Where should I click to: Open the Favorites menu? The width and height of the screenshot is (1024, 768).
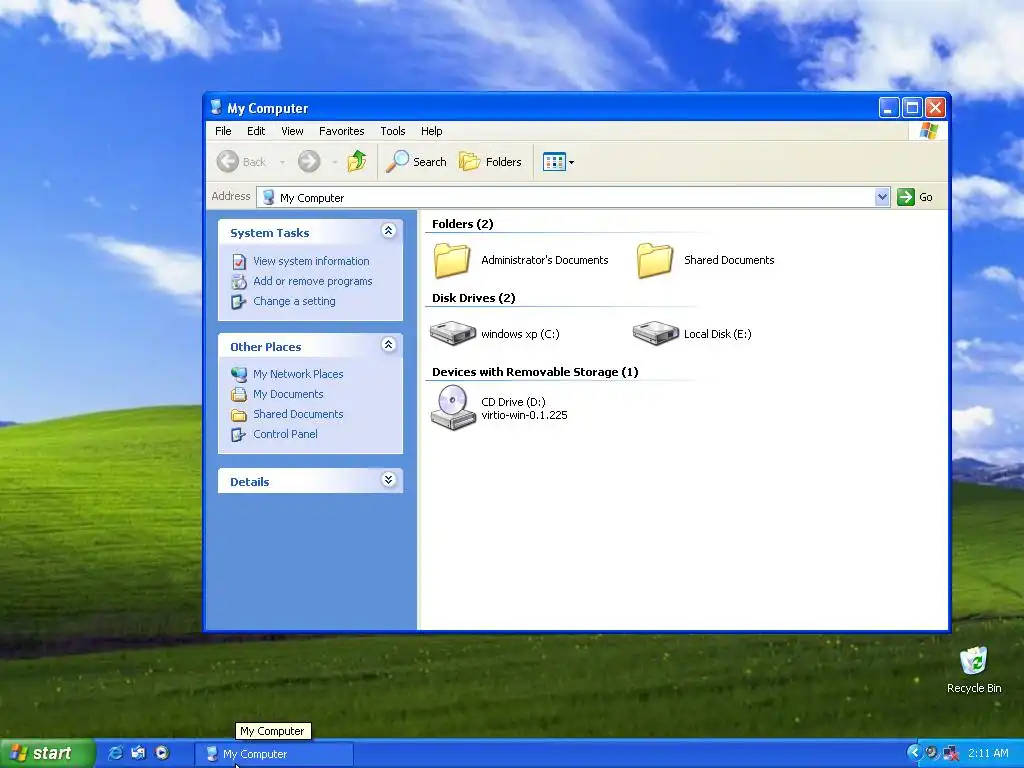coord(342,131)
